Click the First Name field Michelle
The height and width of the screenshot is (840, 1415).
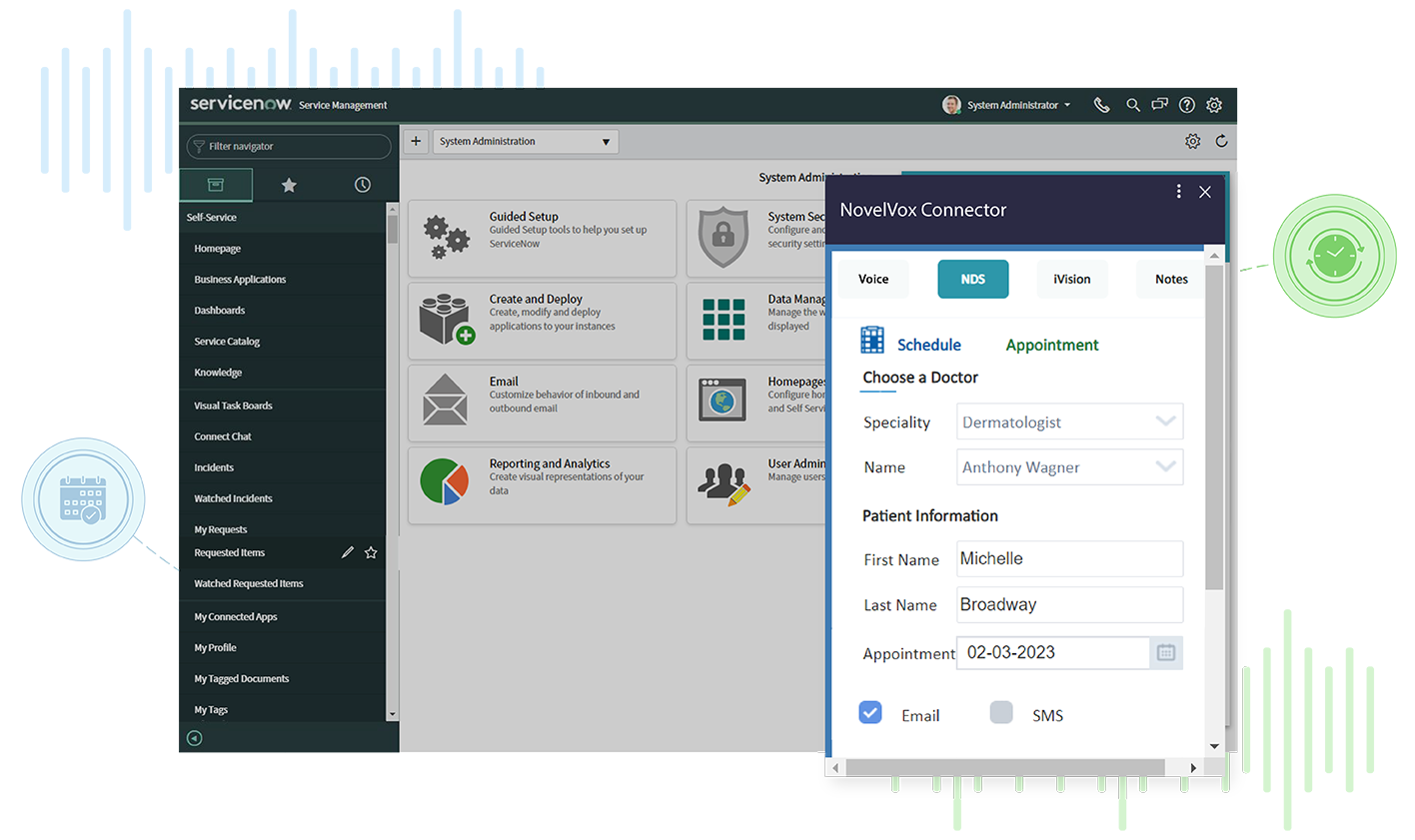click(x=1069, y=558)
